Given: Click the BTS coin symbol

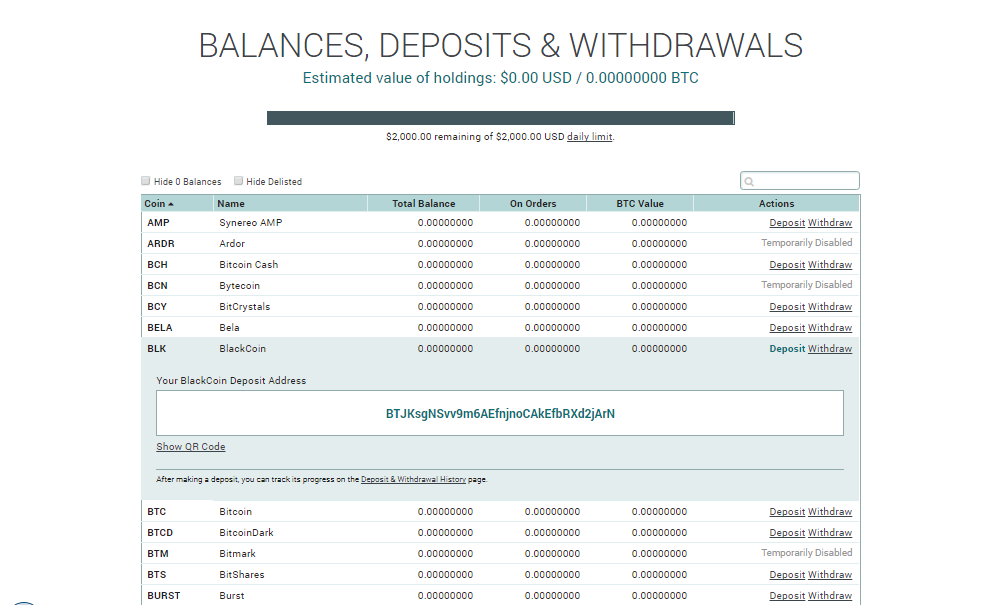Looking at the screenshot, I should pos(156,575).
